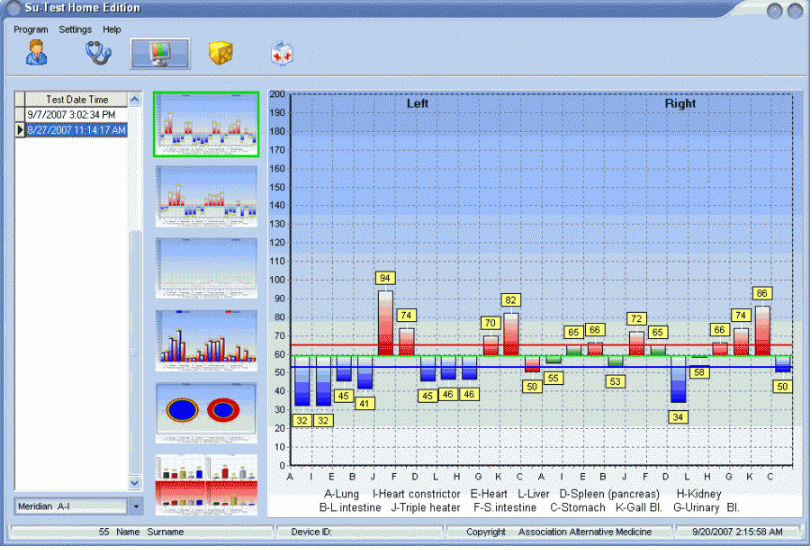Click the test list scroll-down arrow
812x550 pixels.
point(135,483)
